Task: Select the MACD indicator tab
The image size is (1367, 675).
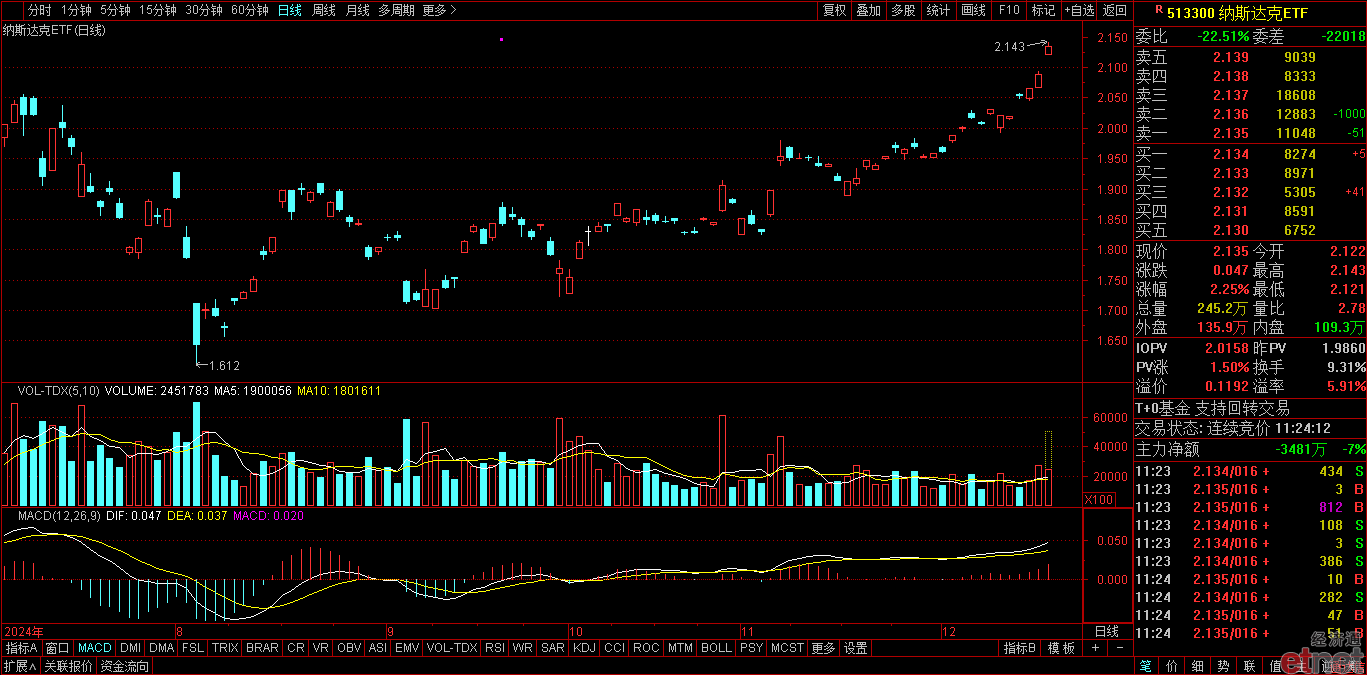Action: [95, 648]
